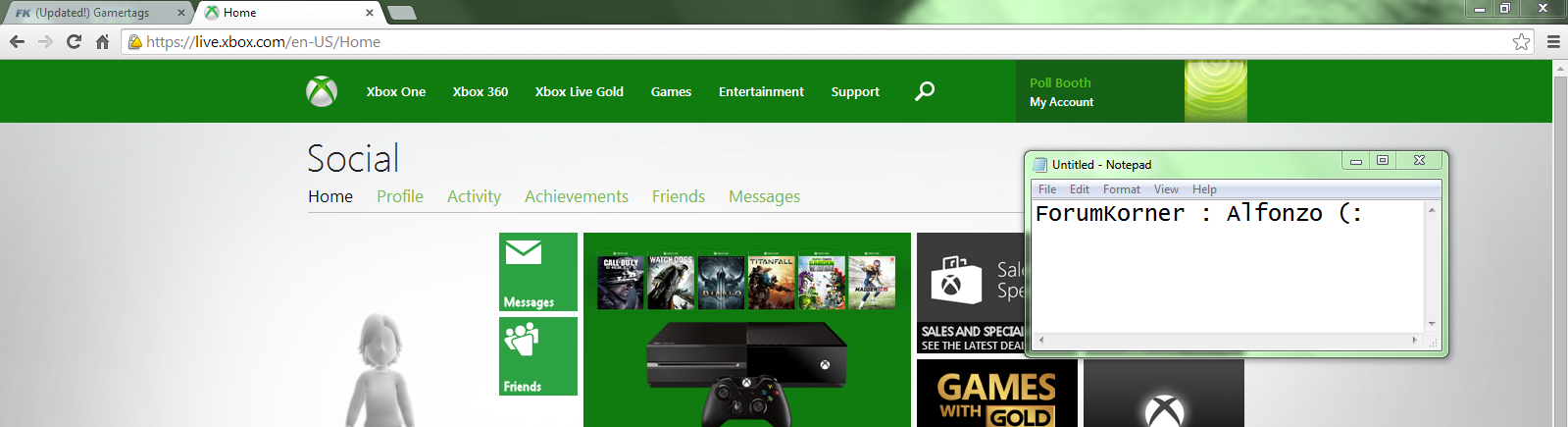Switch to the Social Home tab
The height and width of the screenshot is (427, 1568).
click(x=330, y=196)
